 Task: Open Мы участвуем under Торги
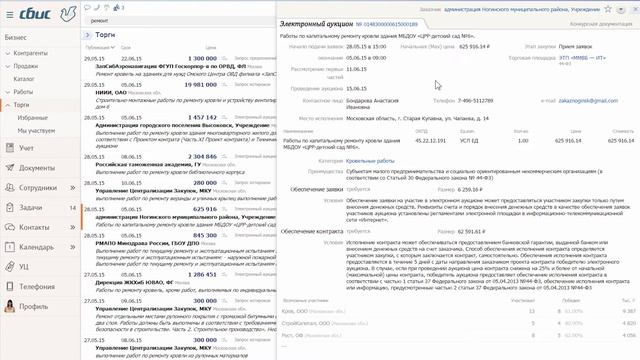36,131
